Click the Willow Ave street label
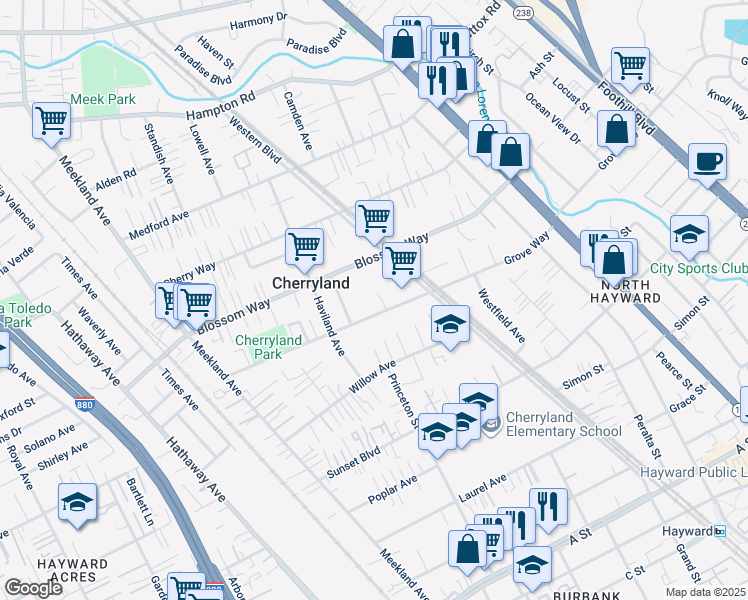Screen dimensions: 748x600 click(x=373, y=376)
